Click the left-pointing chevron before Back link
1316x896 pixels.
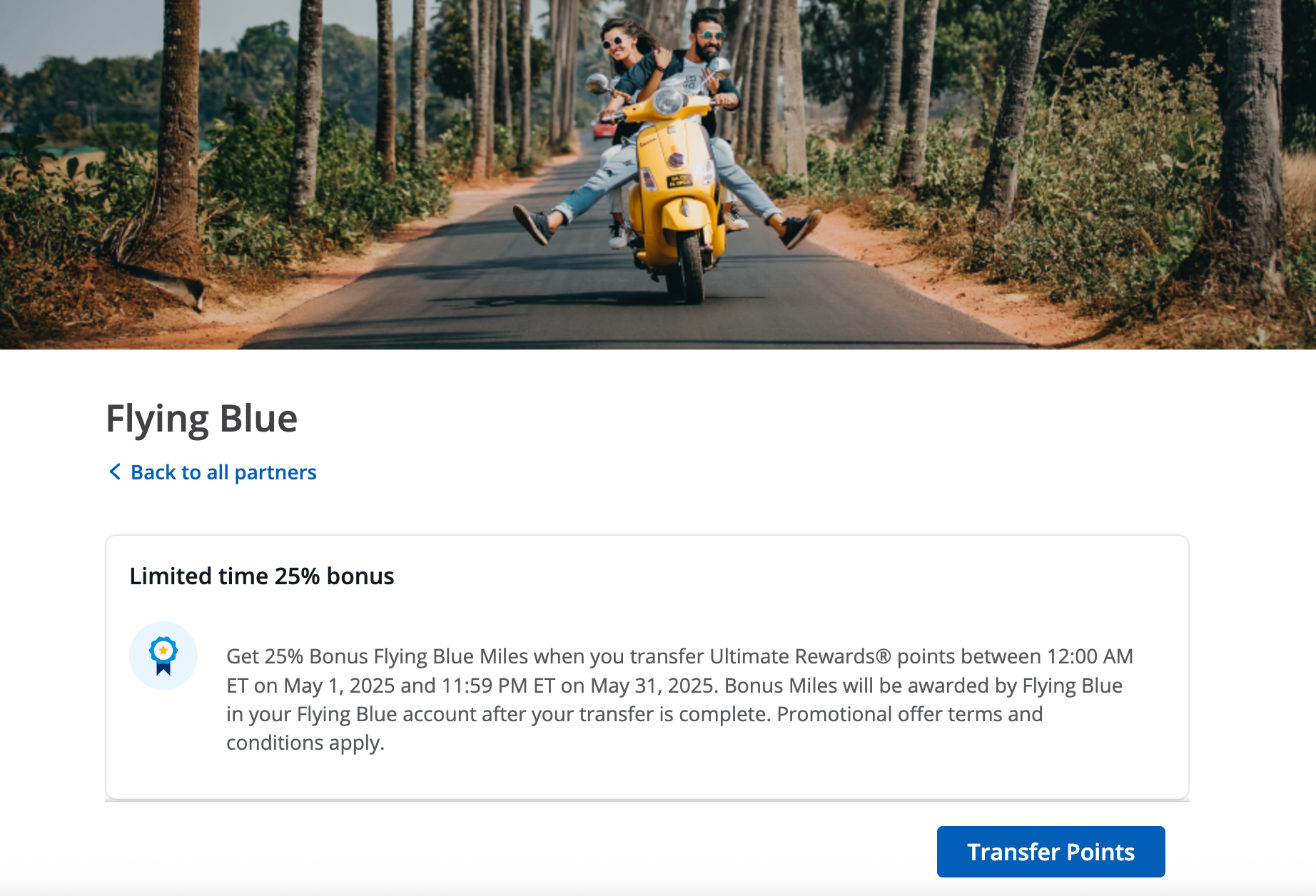tap(115, 472)
